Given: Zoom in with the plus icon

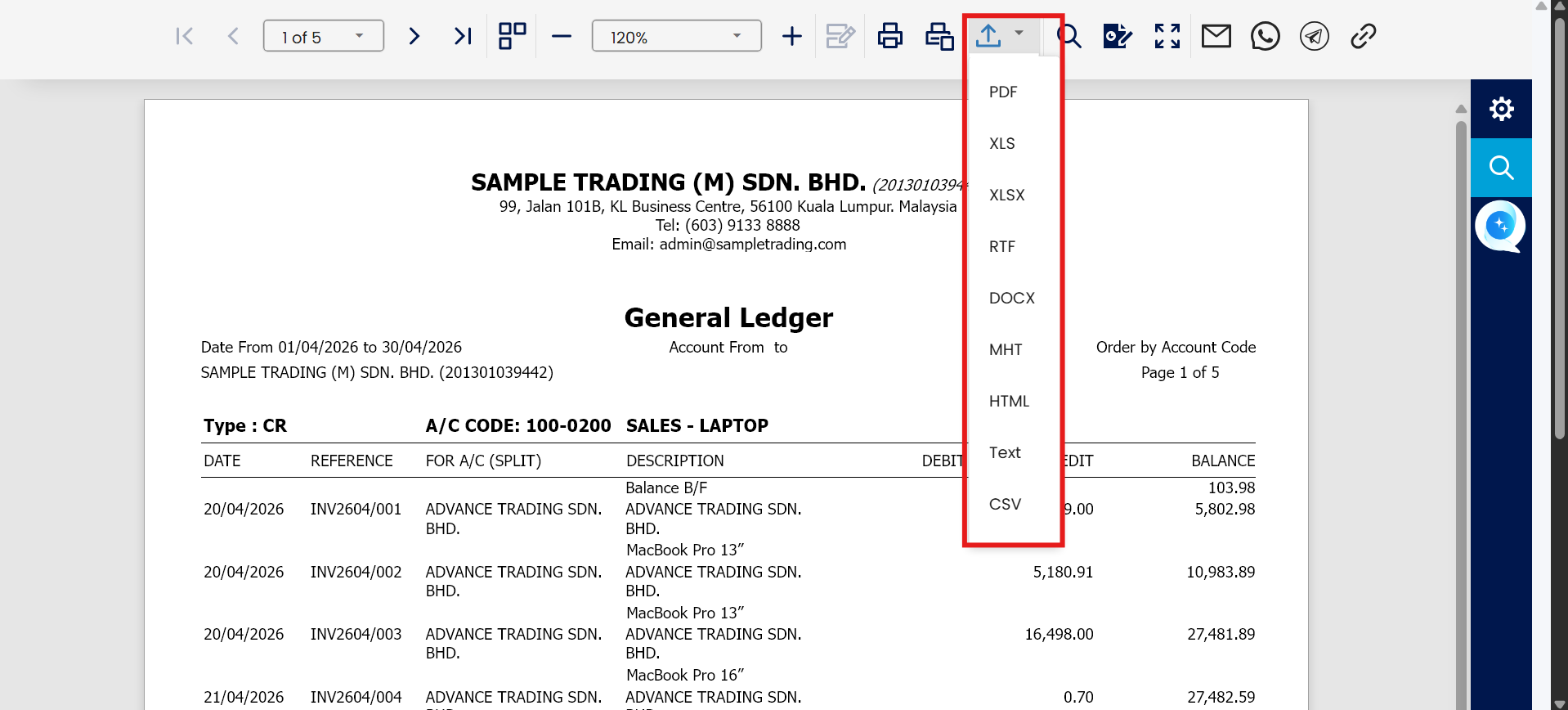Looking at the screenshot, I should click(792, 36).
